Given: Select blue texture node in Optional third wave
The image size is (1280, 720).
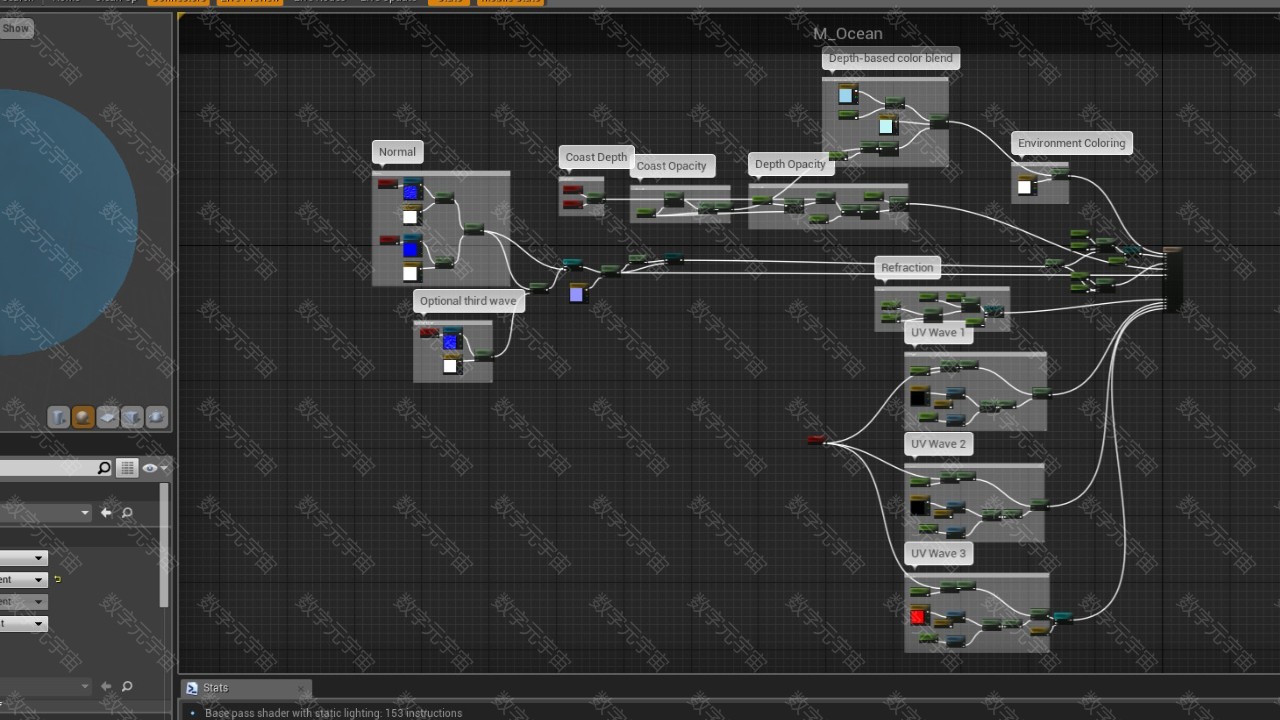Looking at the screenshot, I should point(451,339).
